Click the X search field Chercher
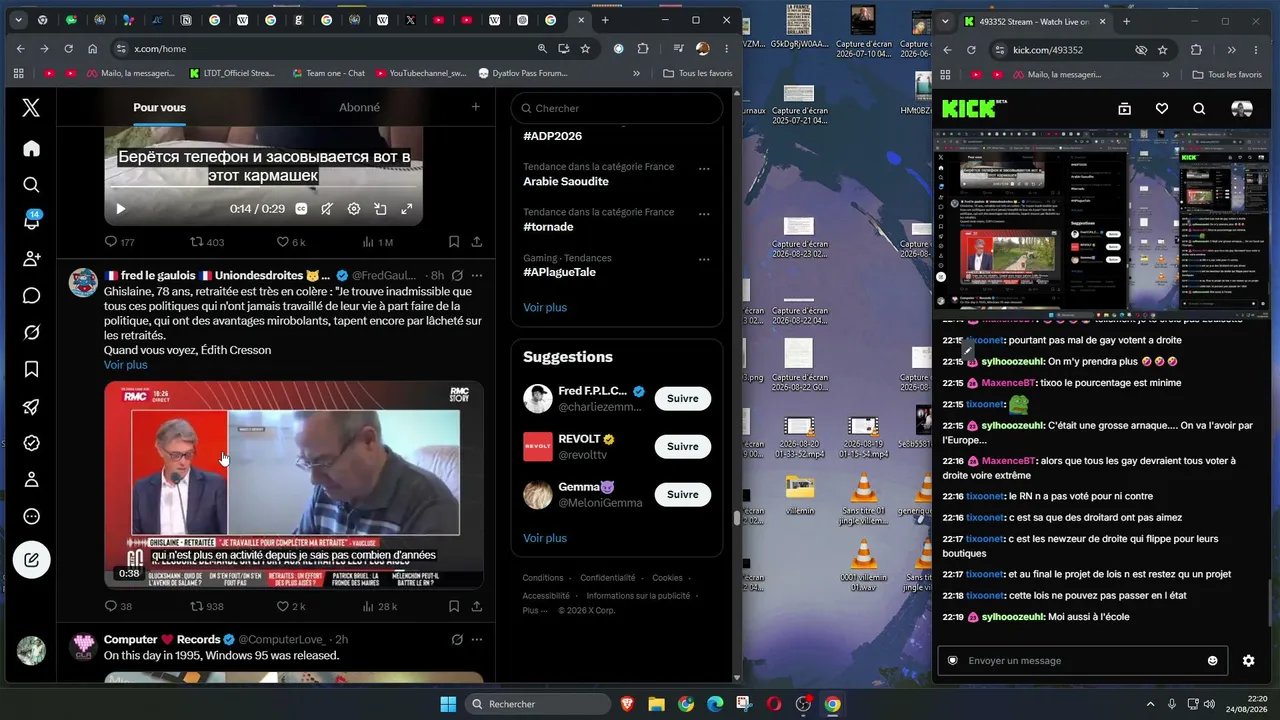1280x720 pixels. click(x=617, y=108)
